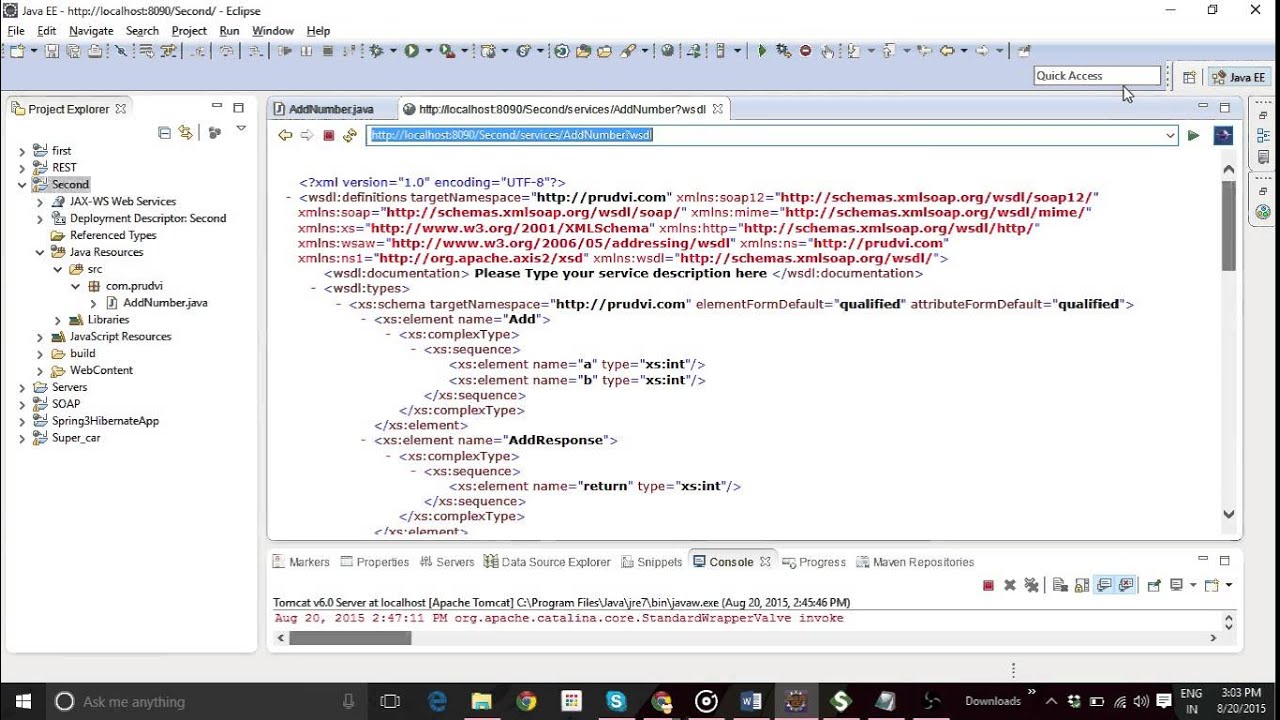1280x720 pixels.
Task: Close the AddNumber?wsdl browser tab
Action: click(718, 109)
